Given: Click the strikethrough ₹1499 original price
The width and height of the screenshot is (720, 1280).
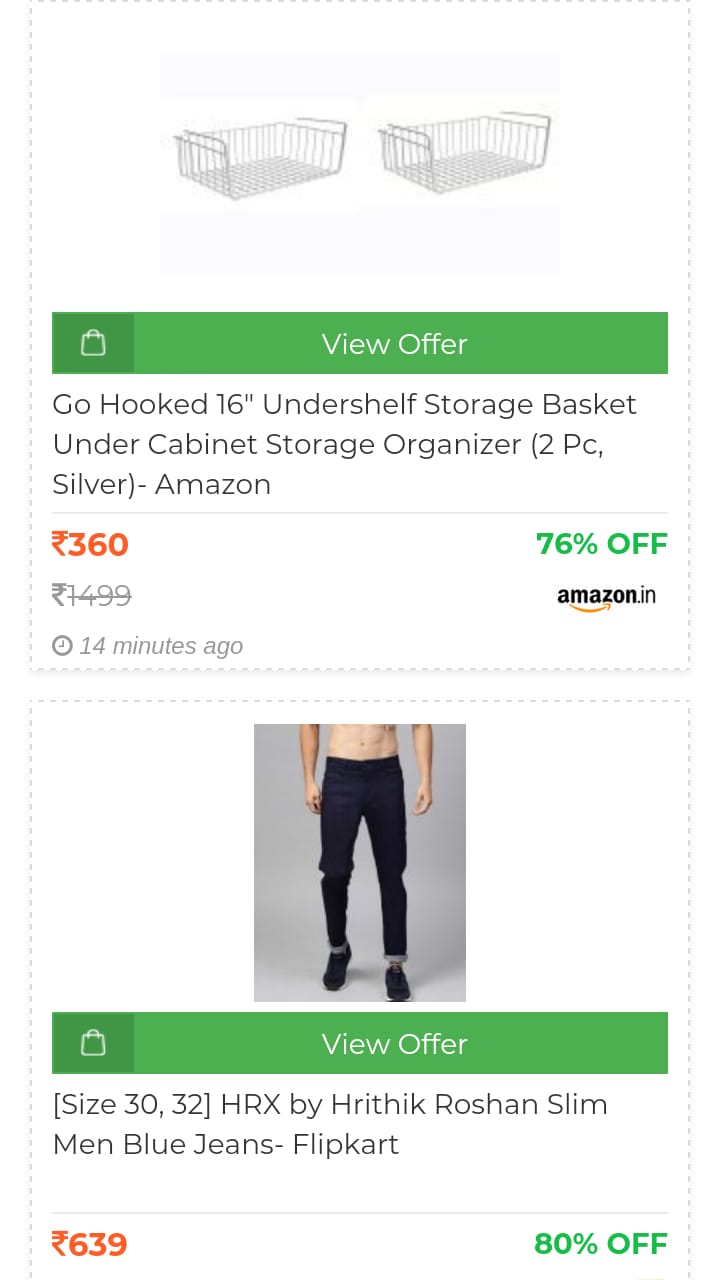Looking at the screenshot, I should [91, 596].
